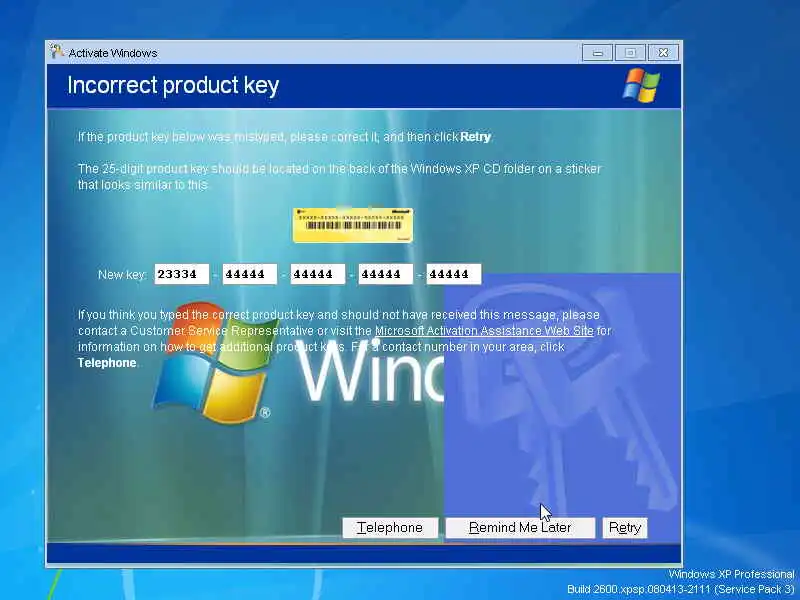Click the yellow product key sticker image
The width and height of the screenshot is (800, 600).
353,225
